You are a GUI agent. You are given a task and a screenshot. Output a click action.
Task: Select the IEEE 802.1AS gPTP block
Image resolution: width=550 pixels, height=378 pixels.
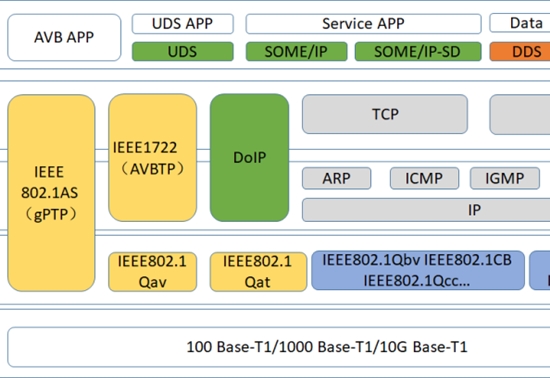tap(51, 193)
